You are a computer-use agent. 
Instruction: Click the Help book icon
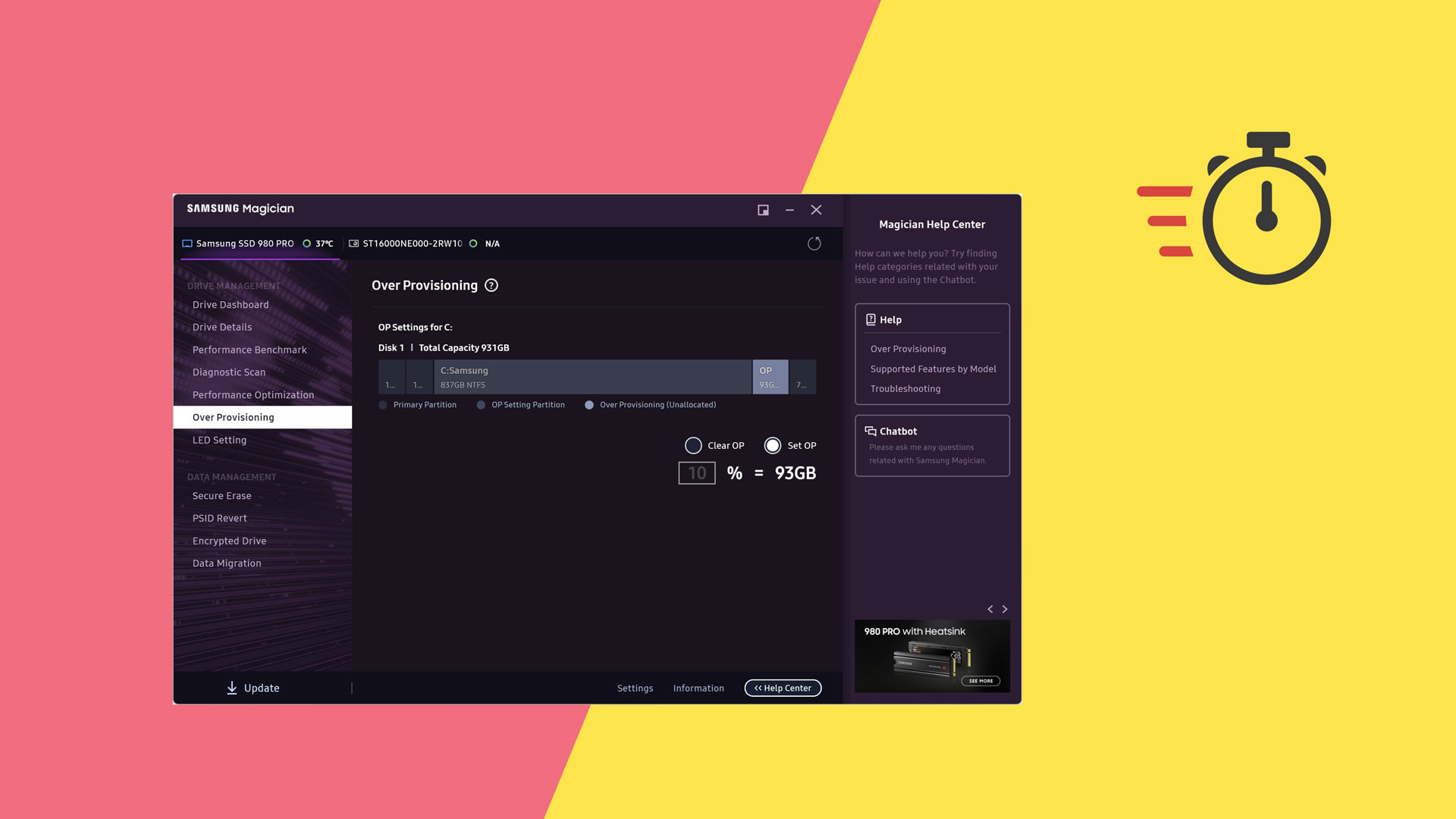pyautogui.click(x=871, y=319)
